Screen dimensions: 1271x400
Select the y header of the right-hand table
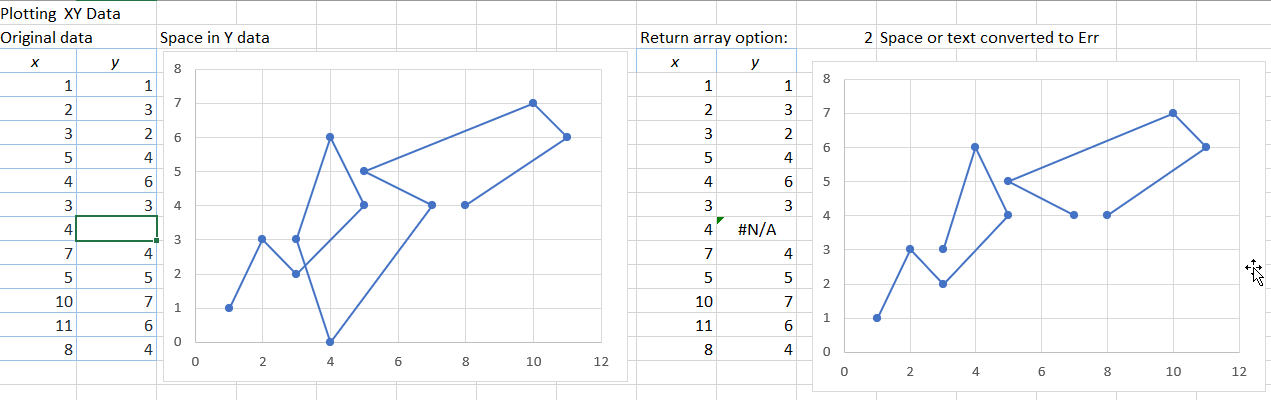(x=754, y=62)
